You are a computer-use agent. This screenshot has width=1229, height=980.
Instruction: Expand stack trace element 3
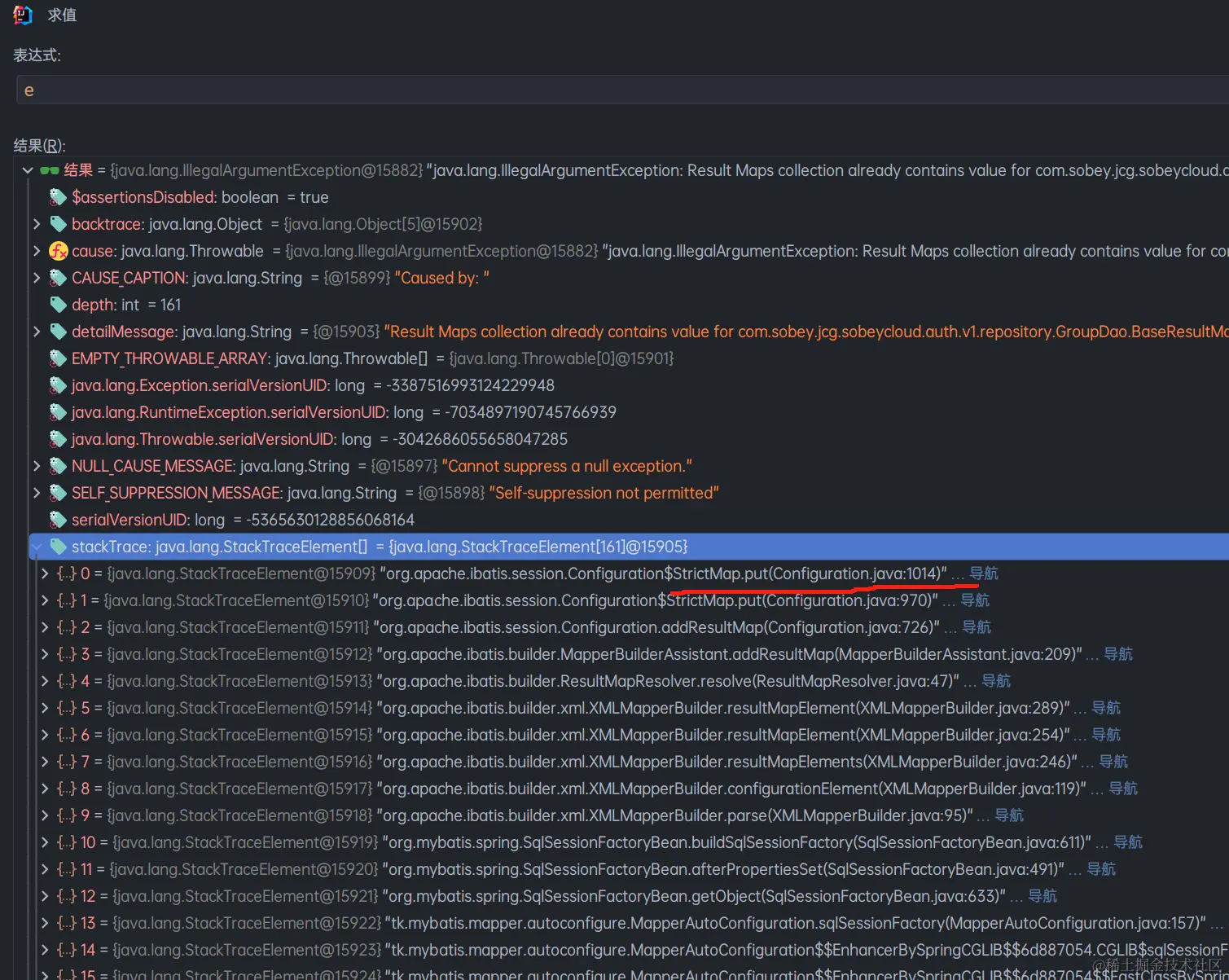[46, 654]
